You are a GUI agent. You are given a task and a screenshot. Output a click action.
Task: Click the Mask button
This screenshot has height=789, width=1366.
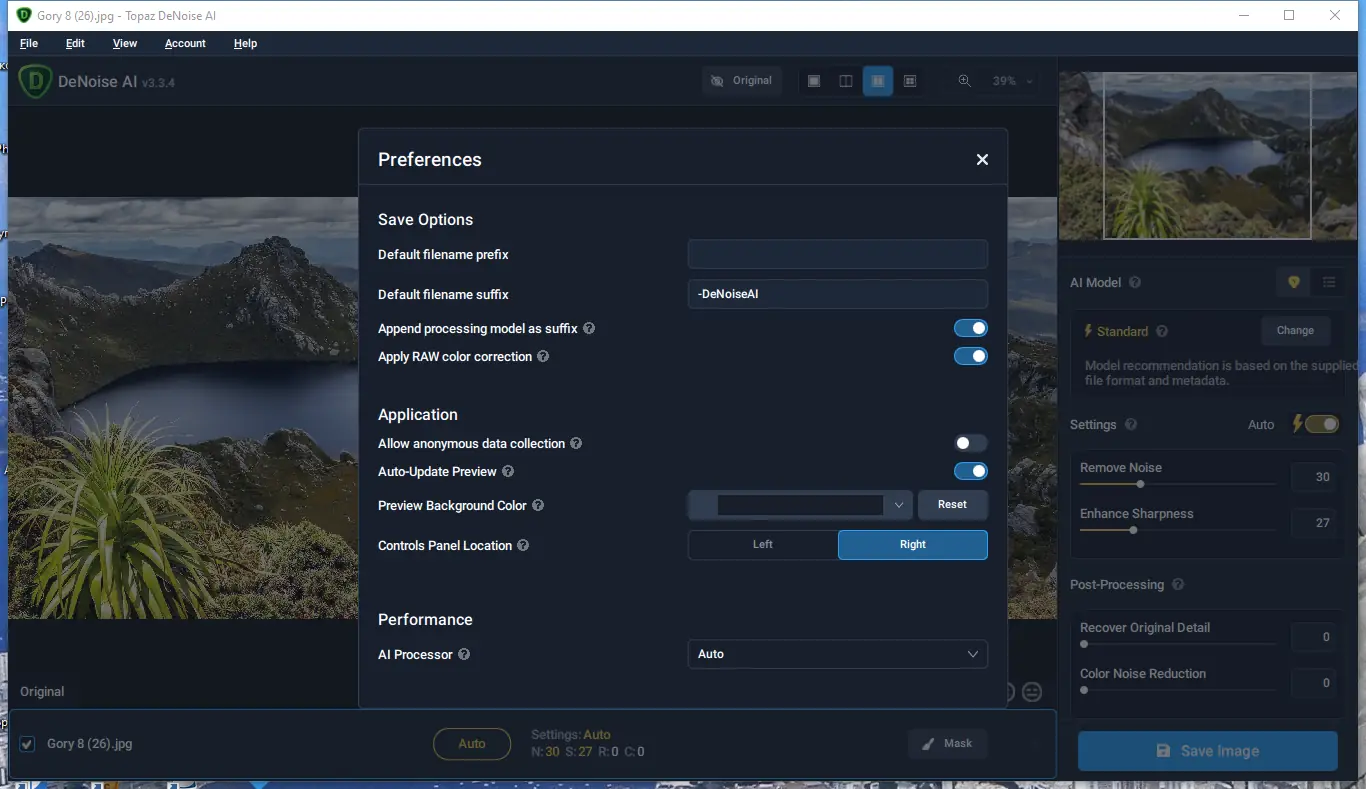947,743
